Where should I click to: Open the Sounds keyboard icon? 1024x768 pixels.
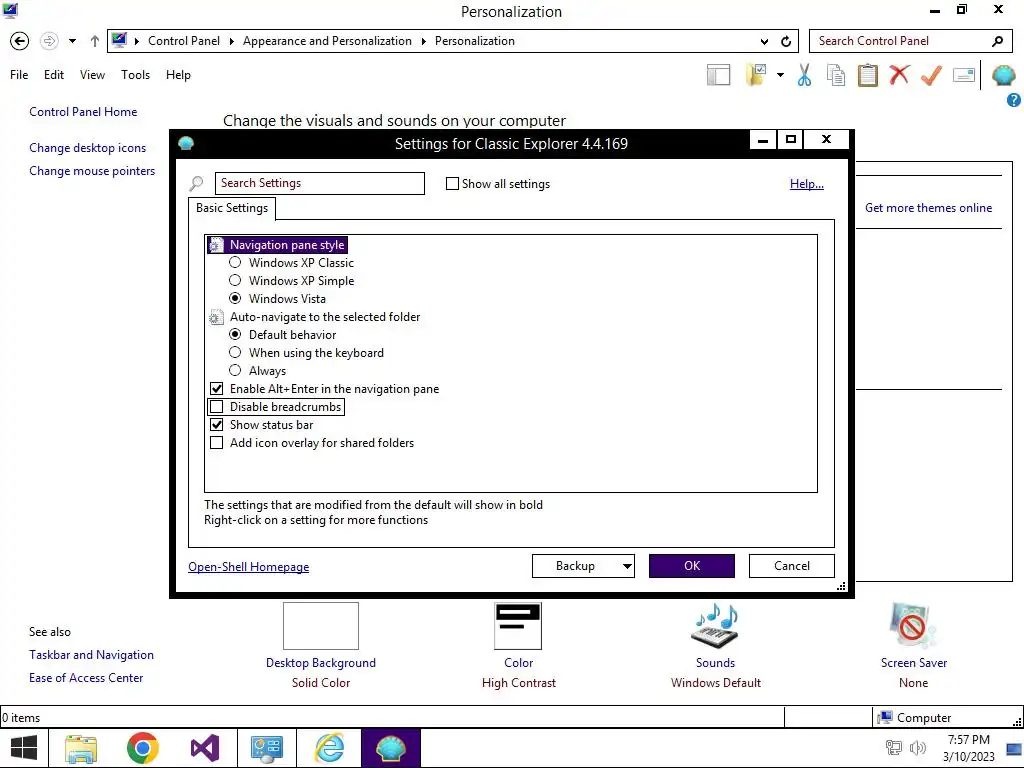[x=715, y=626]
